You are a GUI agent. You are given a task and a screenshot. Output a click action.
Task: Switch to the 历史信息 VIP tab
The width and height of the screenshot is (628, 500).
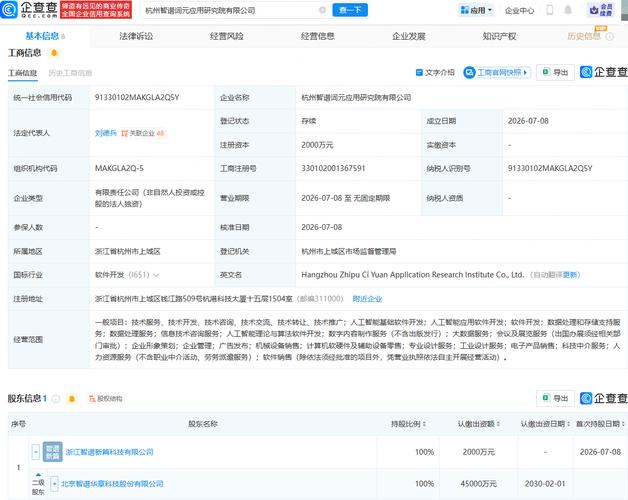(x=584, y=36)
